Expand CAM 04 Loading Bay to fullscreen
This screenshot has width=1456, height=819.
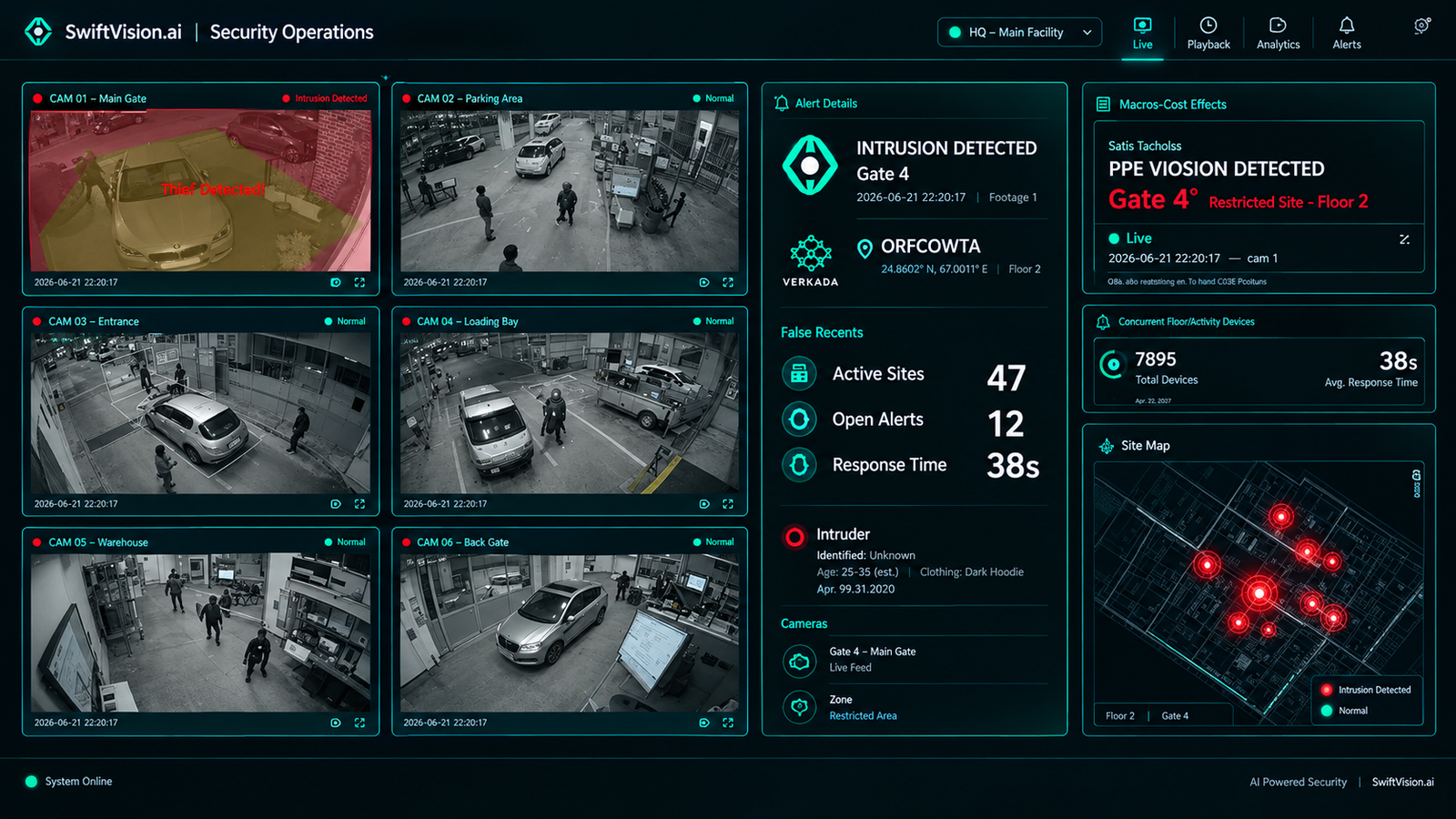point(728,503)
